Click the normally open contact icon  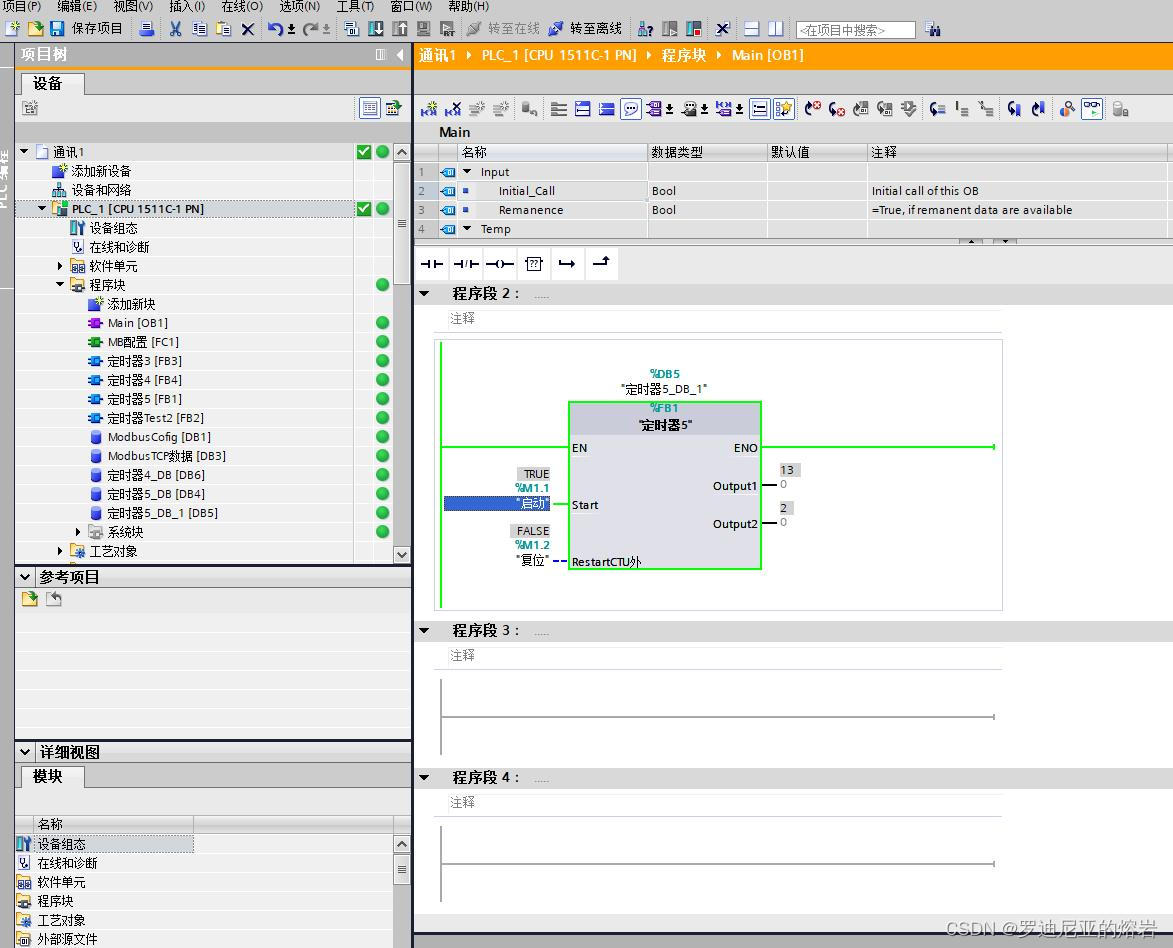click(x=432, y=263)
